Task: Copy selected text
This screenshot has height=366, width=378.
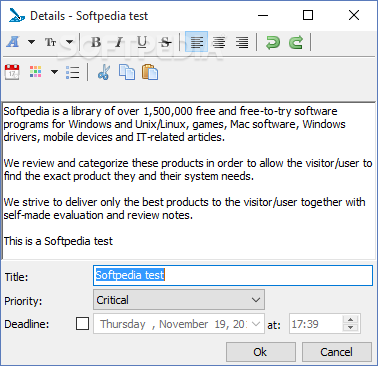Action: pos(127,72)
